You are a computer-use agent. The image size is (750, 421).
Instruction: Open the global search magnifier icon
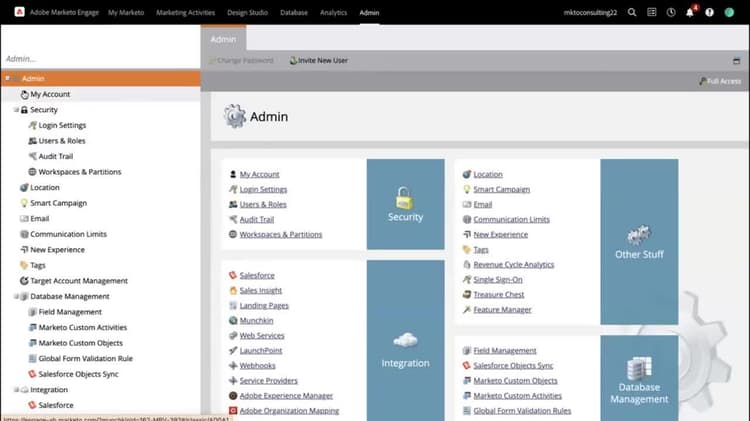[x=632, y=12]
